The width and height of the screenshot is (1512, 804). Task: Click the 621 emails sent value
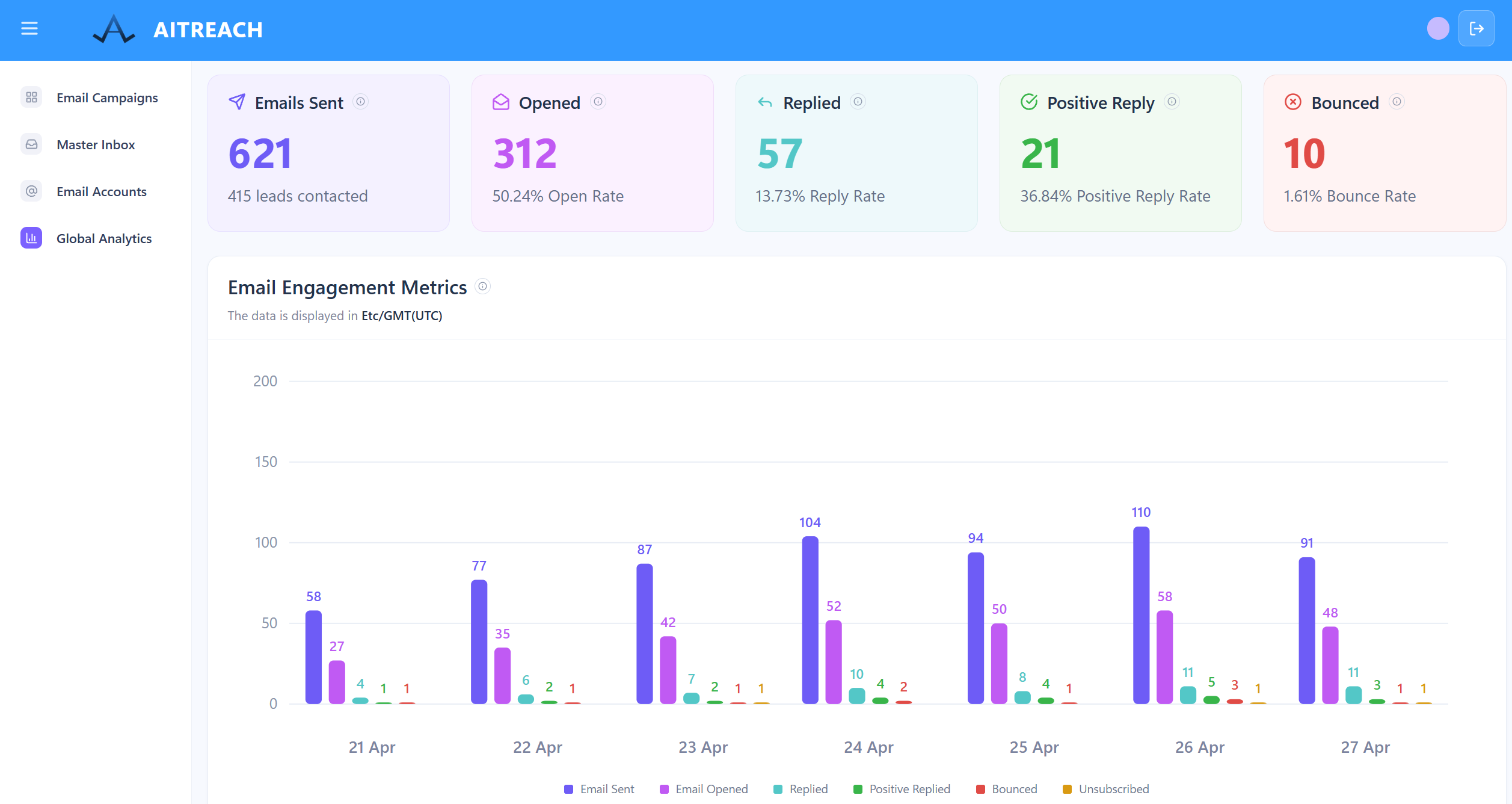click(260, 153)
